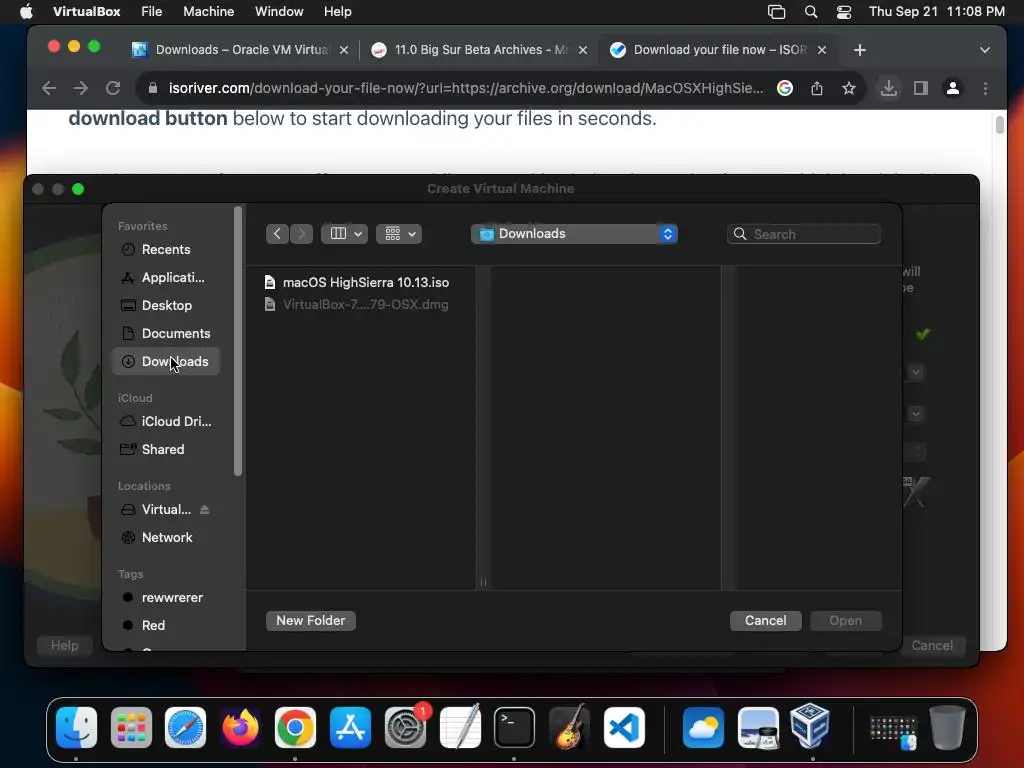Open the Downloads location popup
1024x768 pixels.
coord(574,234)
